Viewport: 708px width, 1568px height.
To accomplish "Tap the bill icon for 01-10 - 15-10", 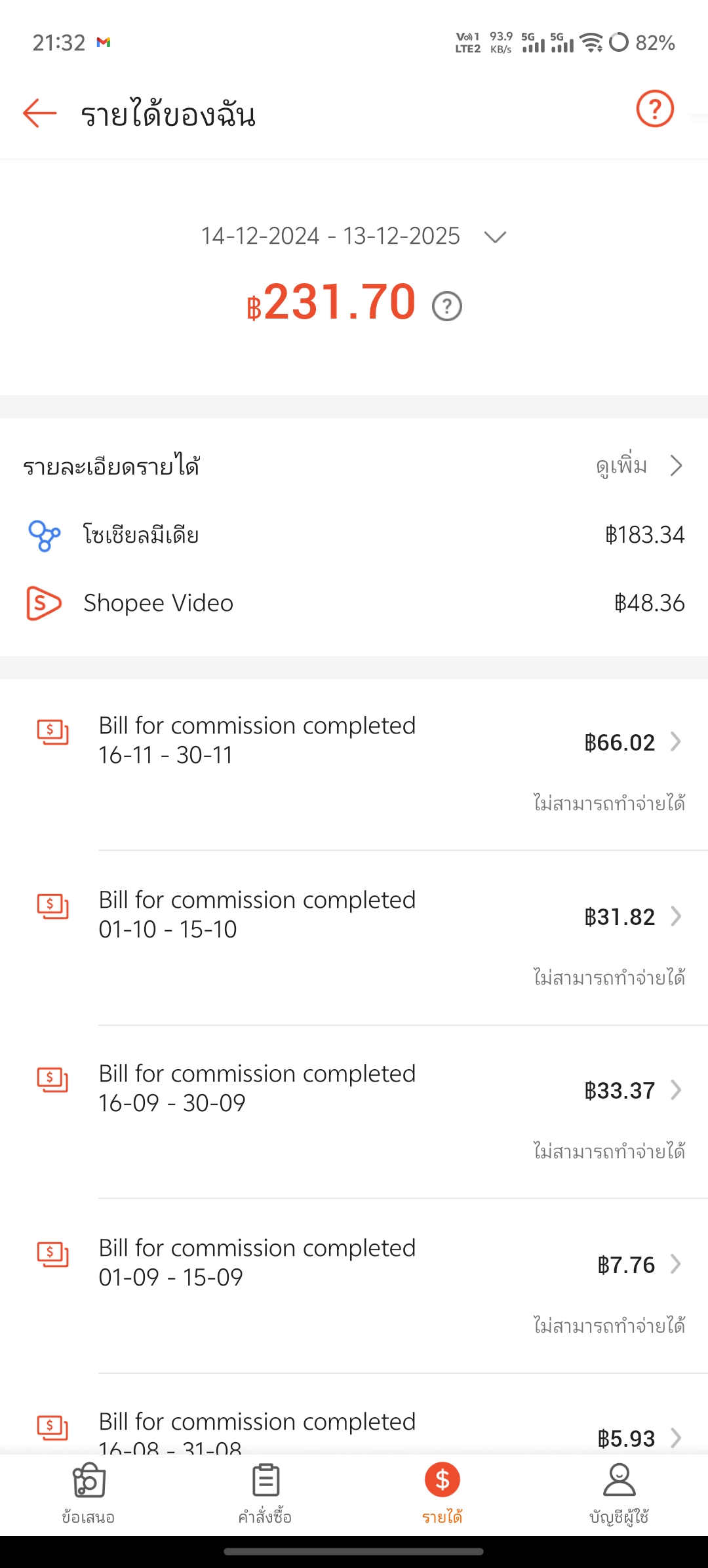I will point(52,906).
